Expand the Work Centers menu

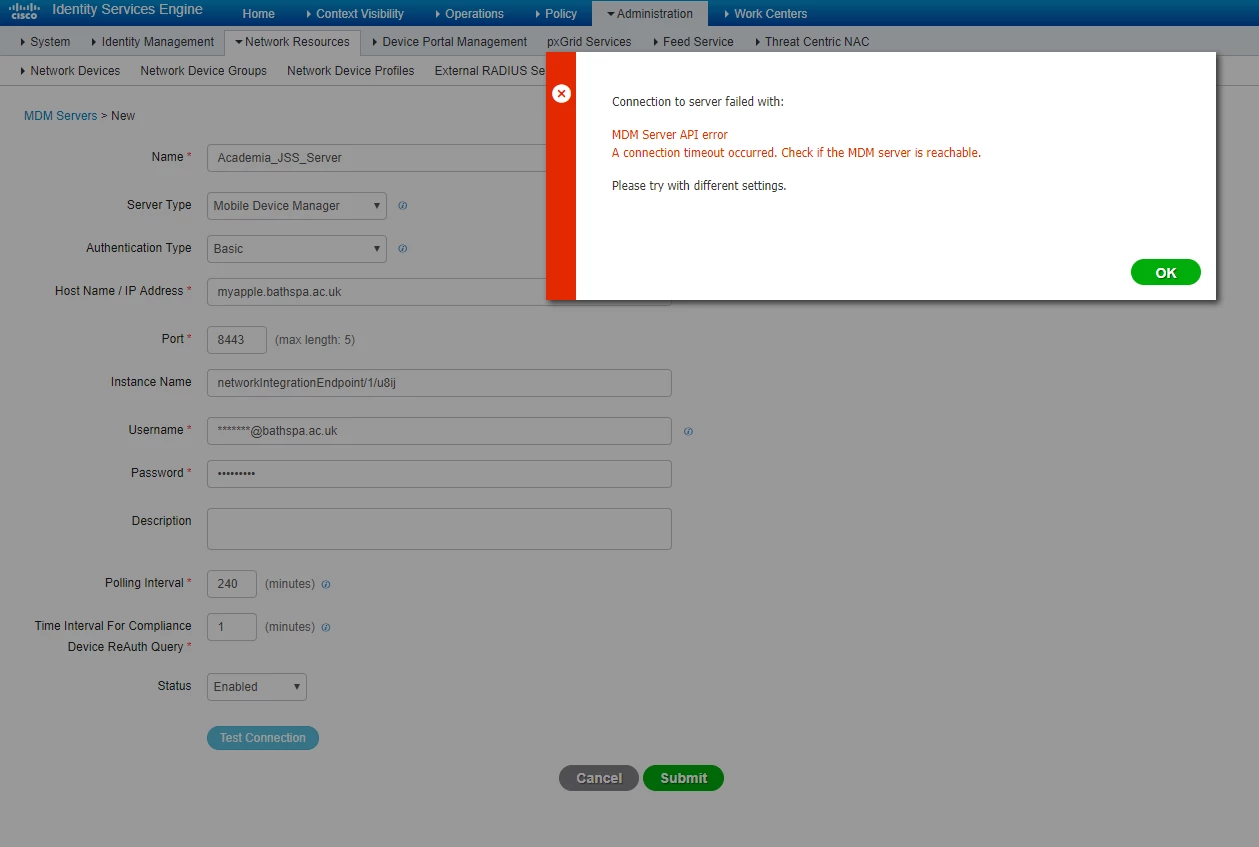[x=765, y=14]
